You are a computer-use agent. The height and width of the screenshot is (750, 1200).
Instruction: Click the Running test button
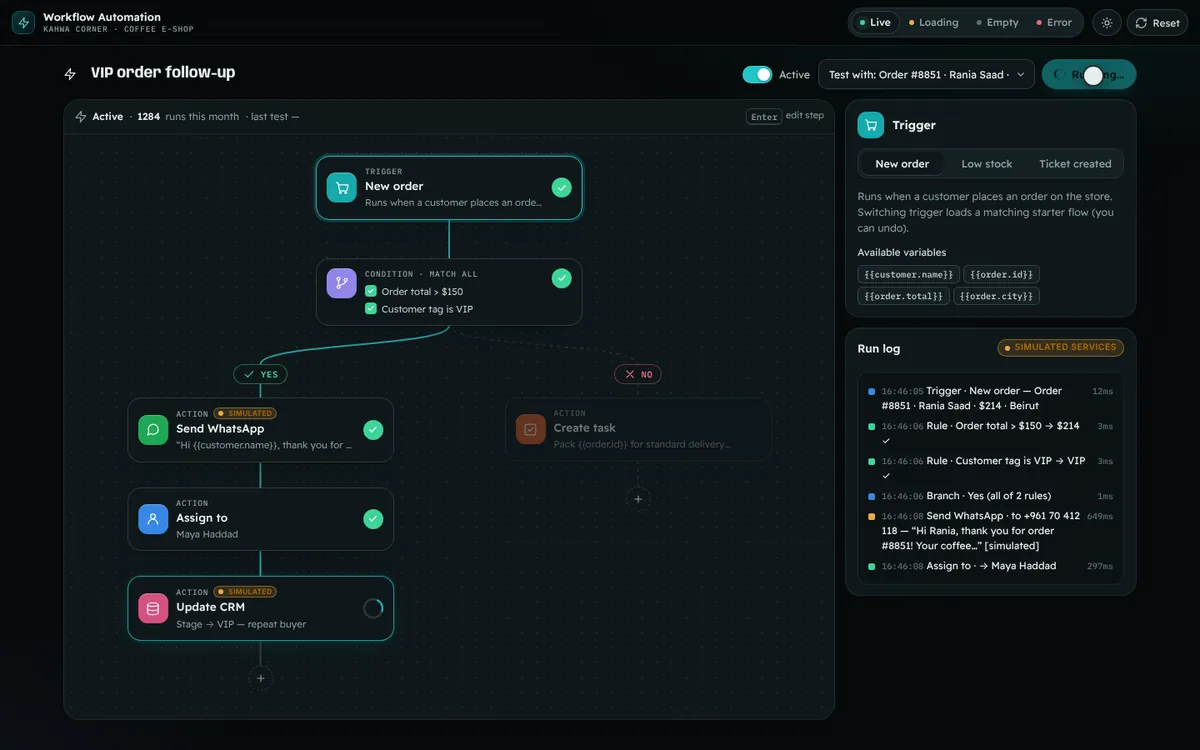click(1089, 74)
